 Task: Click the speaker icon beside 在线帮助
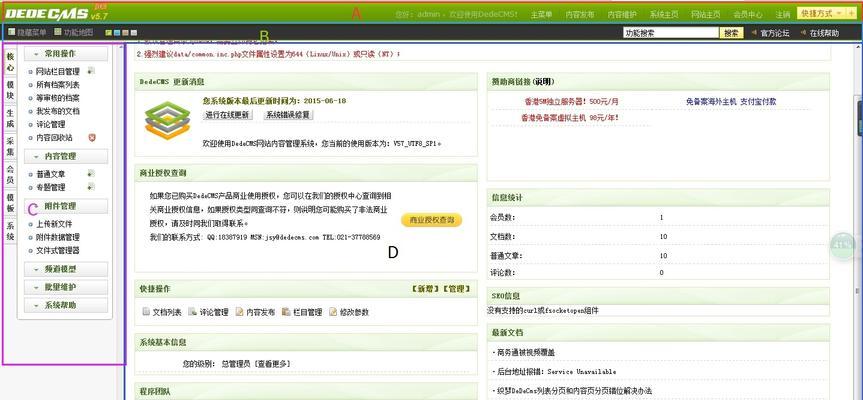[x=804, y=33]
